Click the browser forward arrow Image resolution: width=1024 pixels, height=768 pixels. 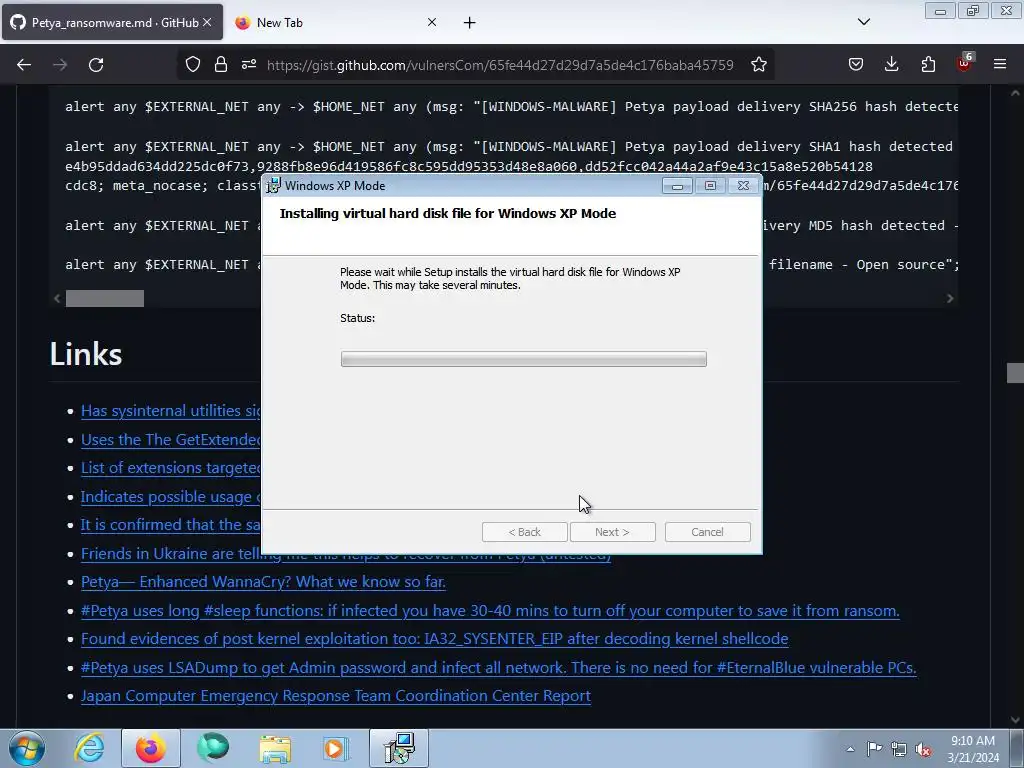click(60, 65)
